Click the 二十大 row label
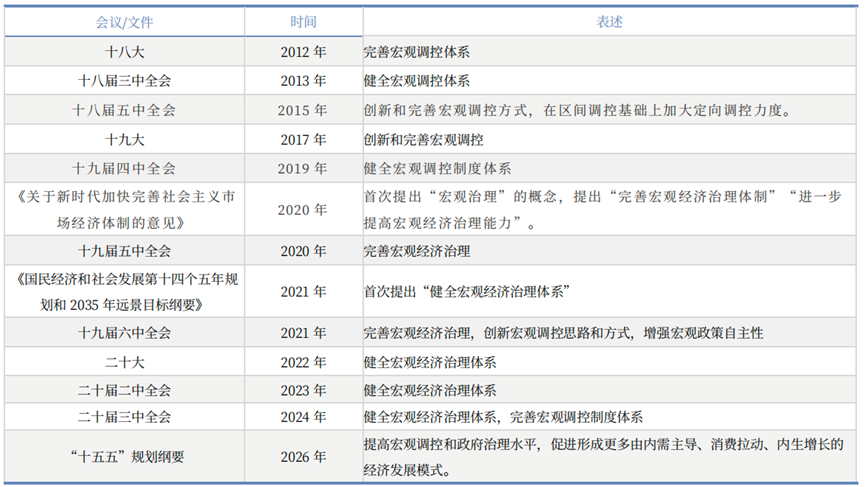Viewport: 865px width, 487px height. click(125, 362)
